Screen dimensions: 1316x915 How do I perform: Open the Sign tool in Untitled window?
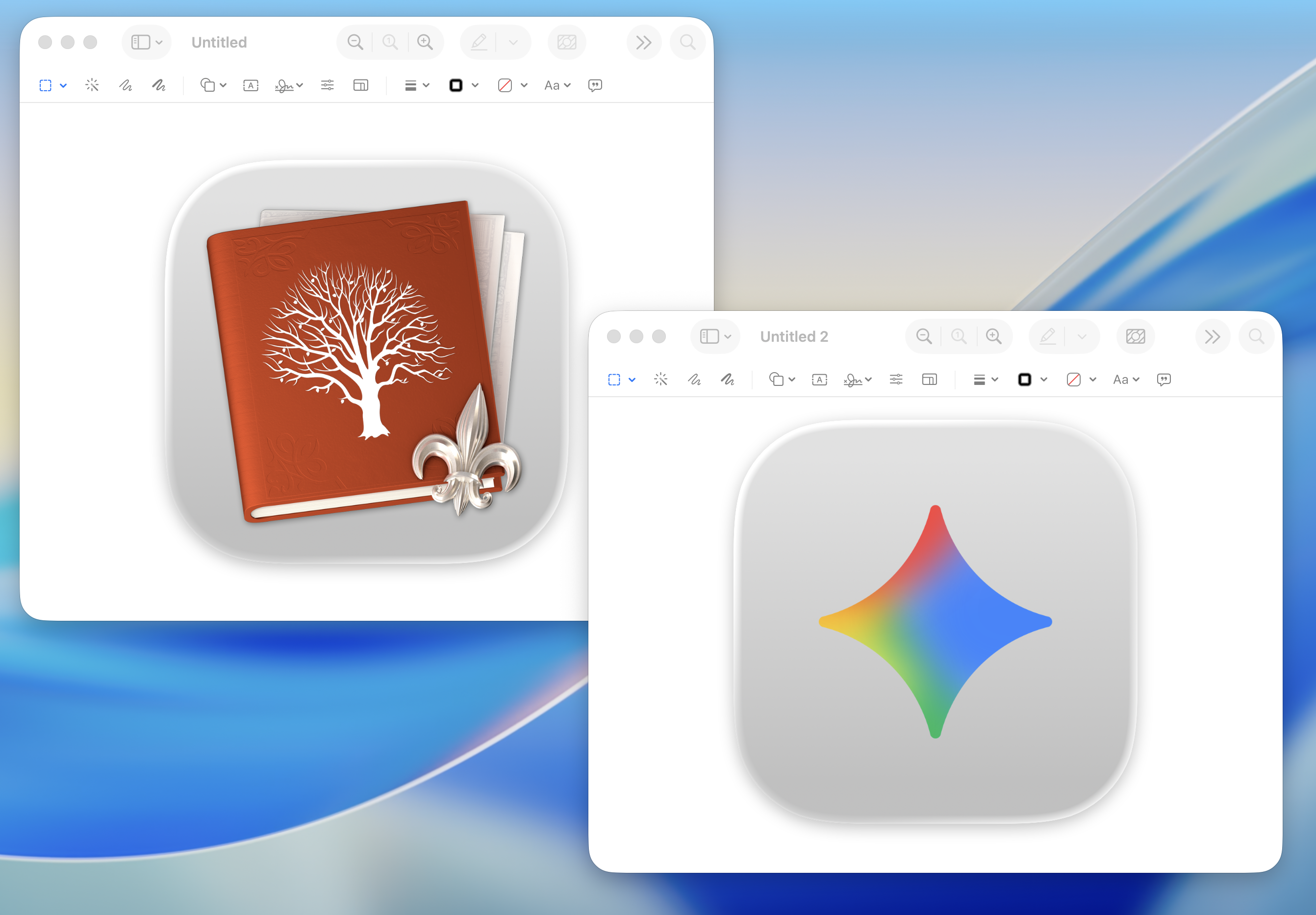[x=284, y=86]
